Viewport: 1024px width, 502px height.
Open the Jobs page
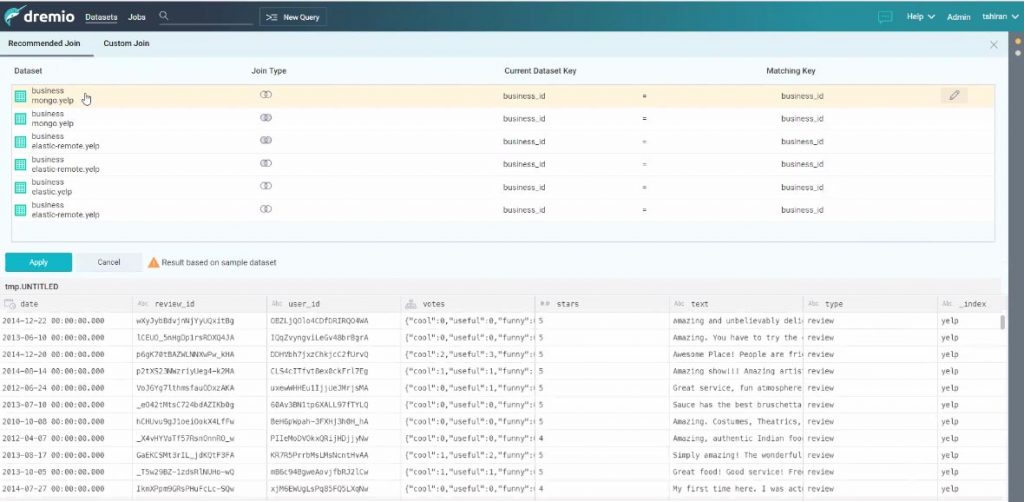point(137,17)
